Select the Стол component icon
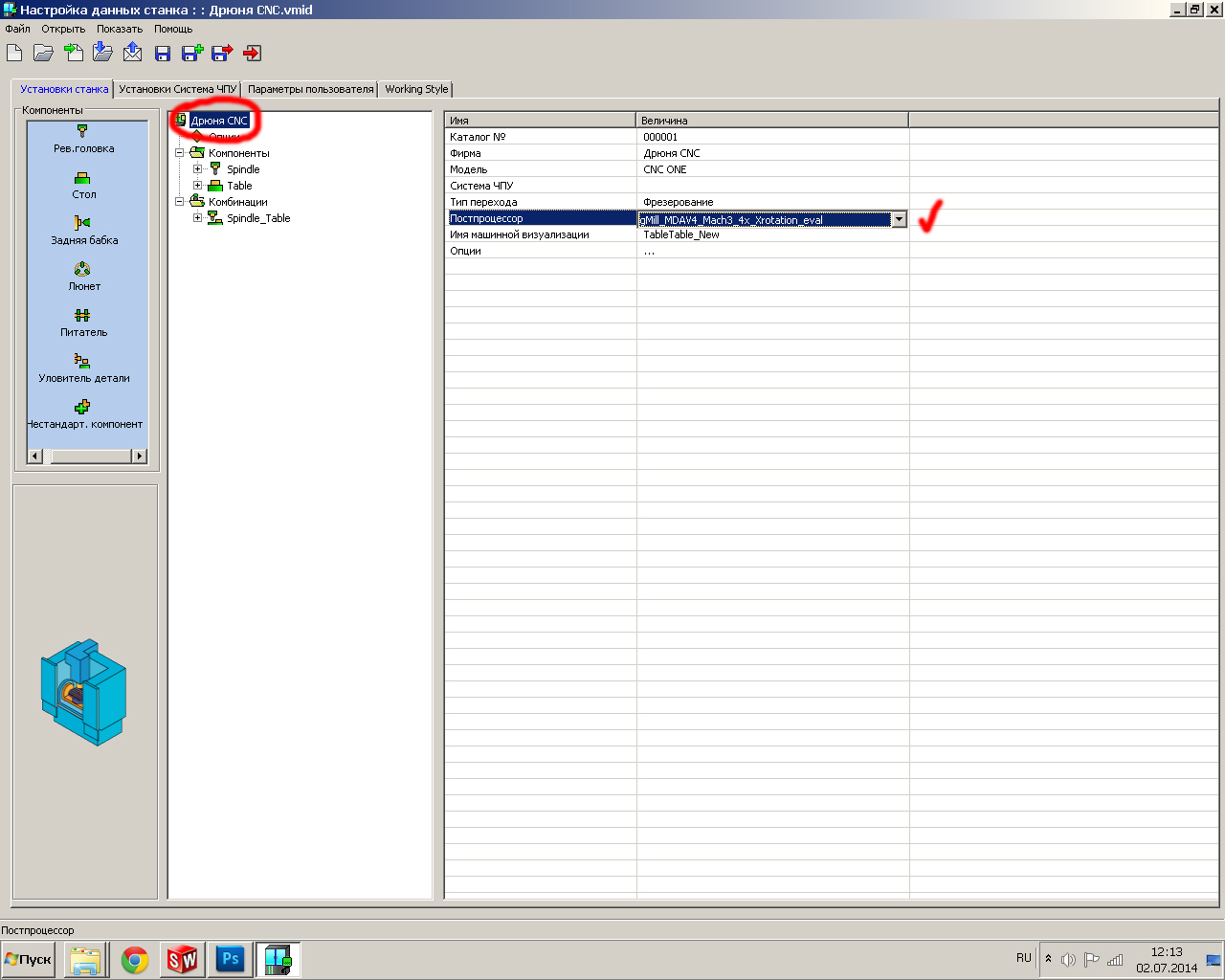This screenshot has height=980, width=1225. [83, 178]
